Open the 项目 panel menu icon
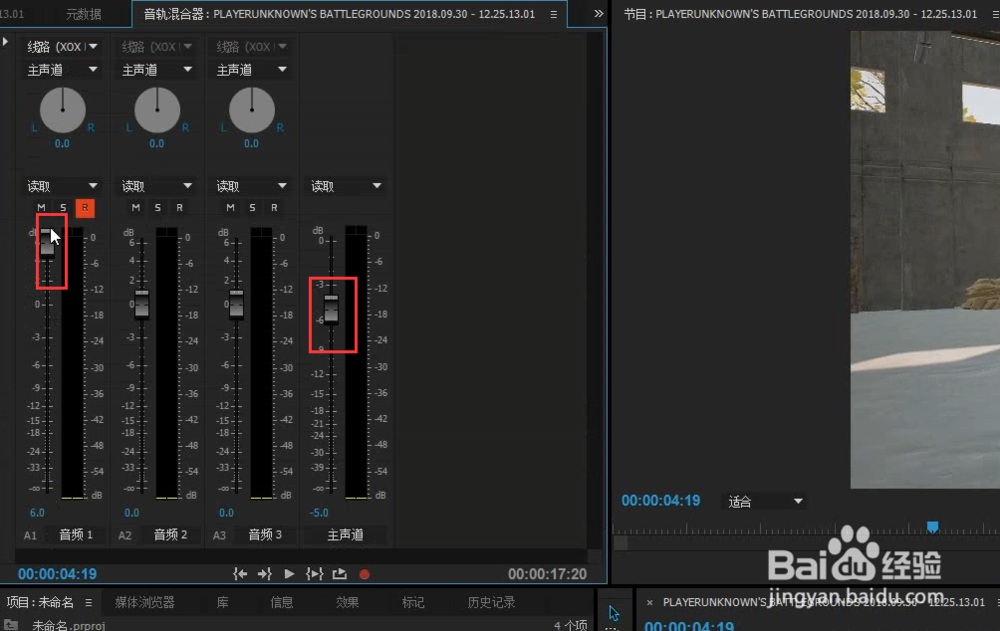The image size is (1000, 631). pyautogui.click(x=89, y=602)
